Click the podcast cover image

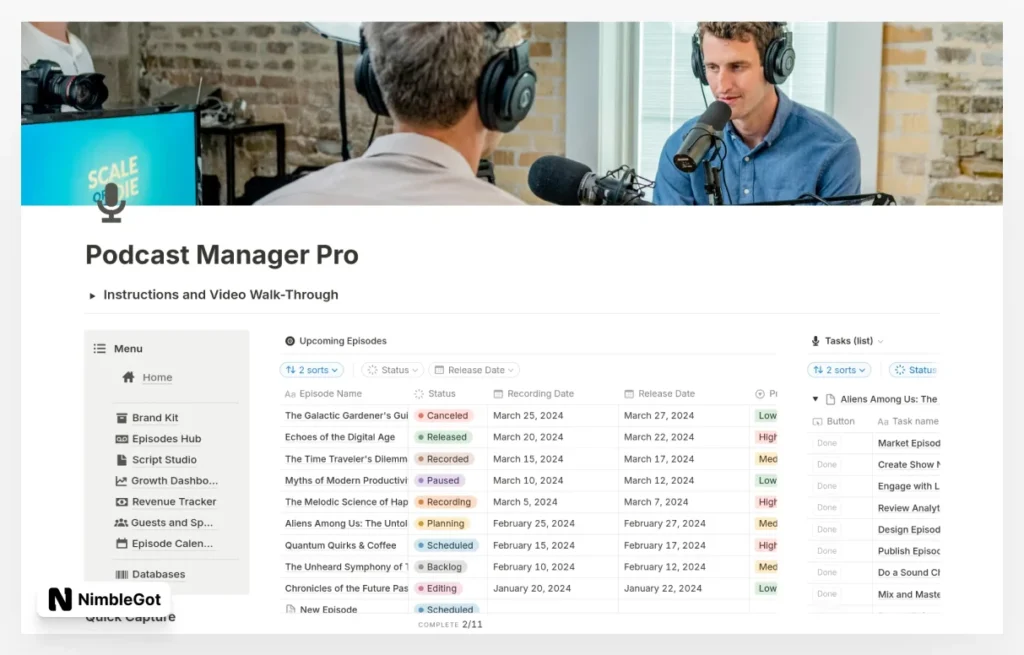pos(512,114)
